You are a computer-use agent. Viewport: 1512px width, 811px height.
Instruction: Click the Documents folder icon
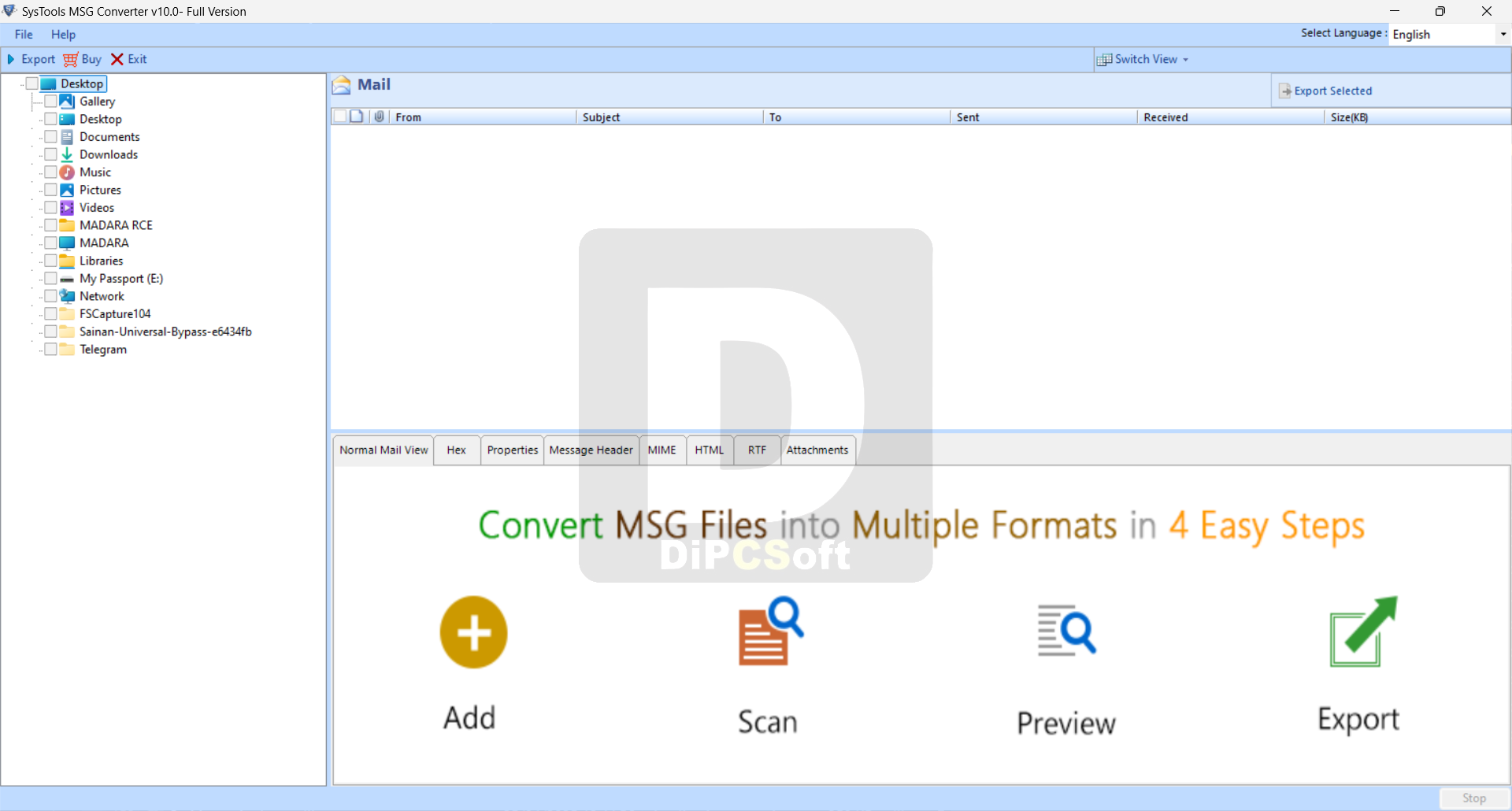pyautogui.click(x=67, y=137)
